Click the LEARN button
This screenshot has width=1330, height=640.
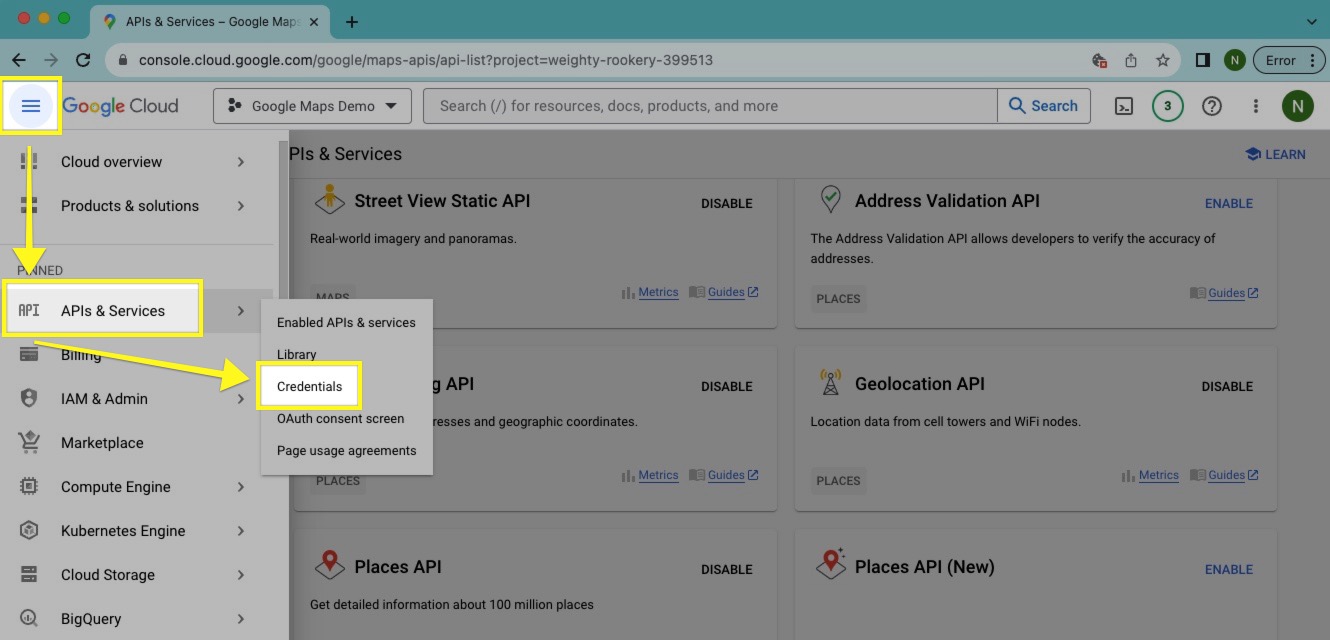[x=1275, y=154]
